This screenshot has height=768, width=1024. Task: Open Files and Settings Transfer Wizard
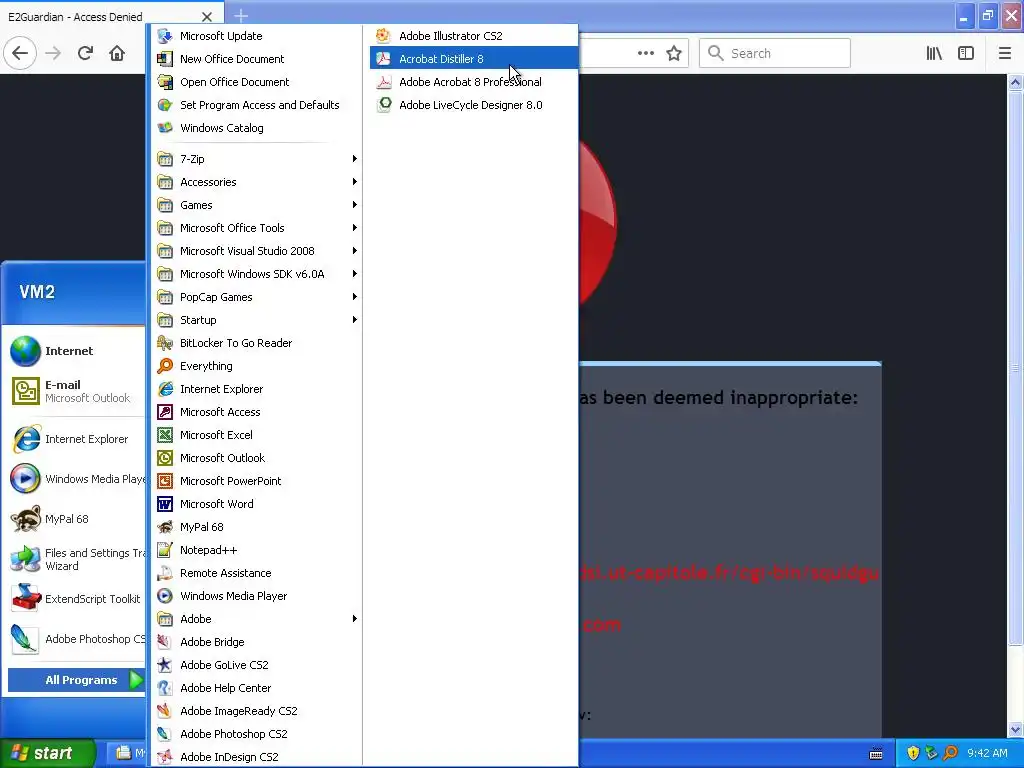coord(76,559)
